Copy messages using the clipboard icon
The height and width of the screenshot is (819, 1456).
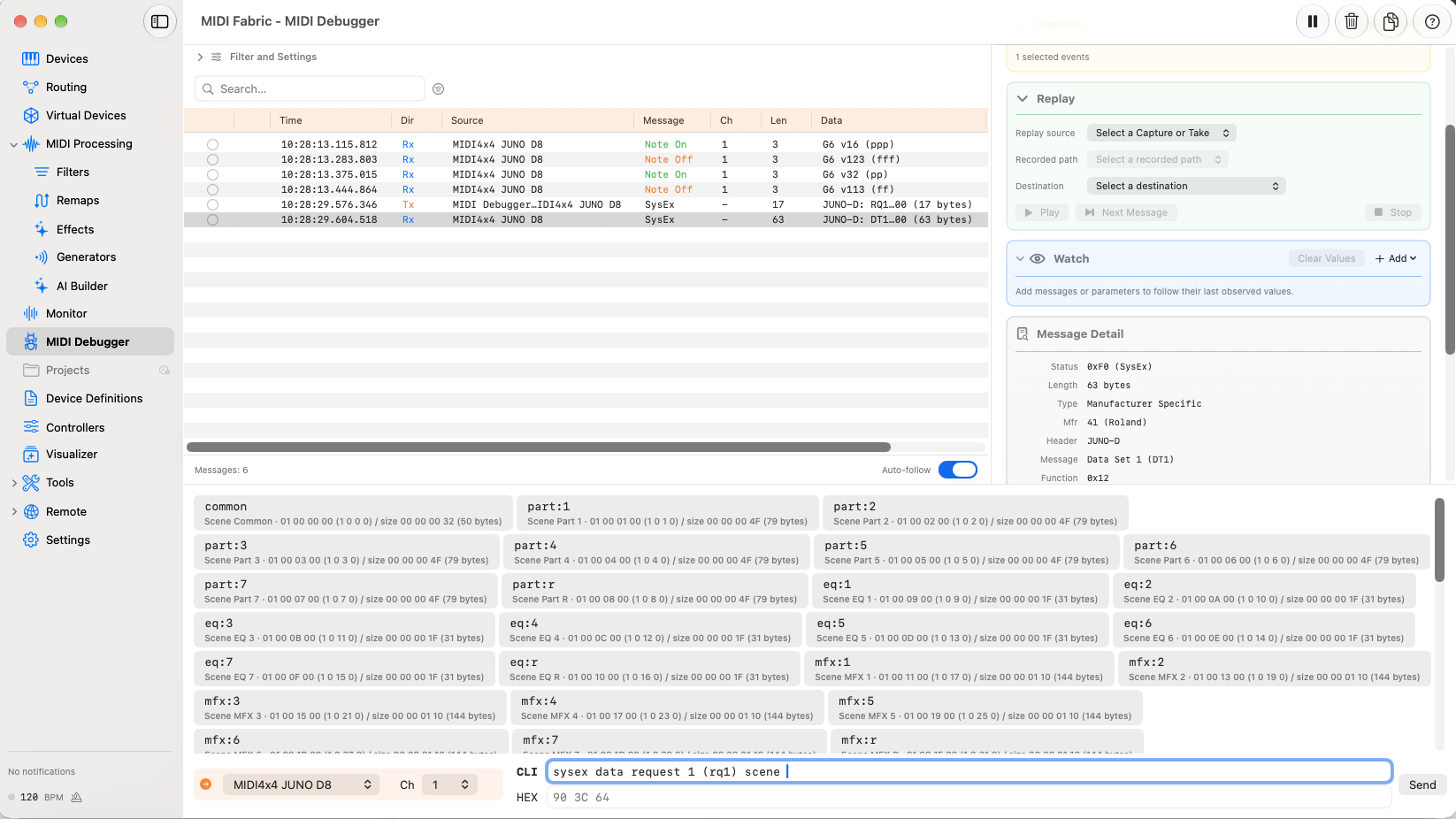pos(1391,21)
